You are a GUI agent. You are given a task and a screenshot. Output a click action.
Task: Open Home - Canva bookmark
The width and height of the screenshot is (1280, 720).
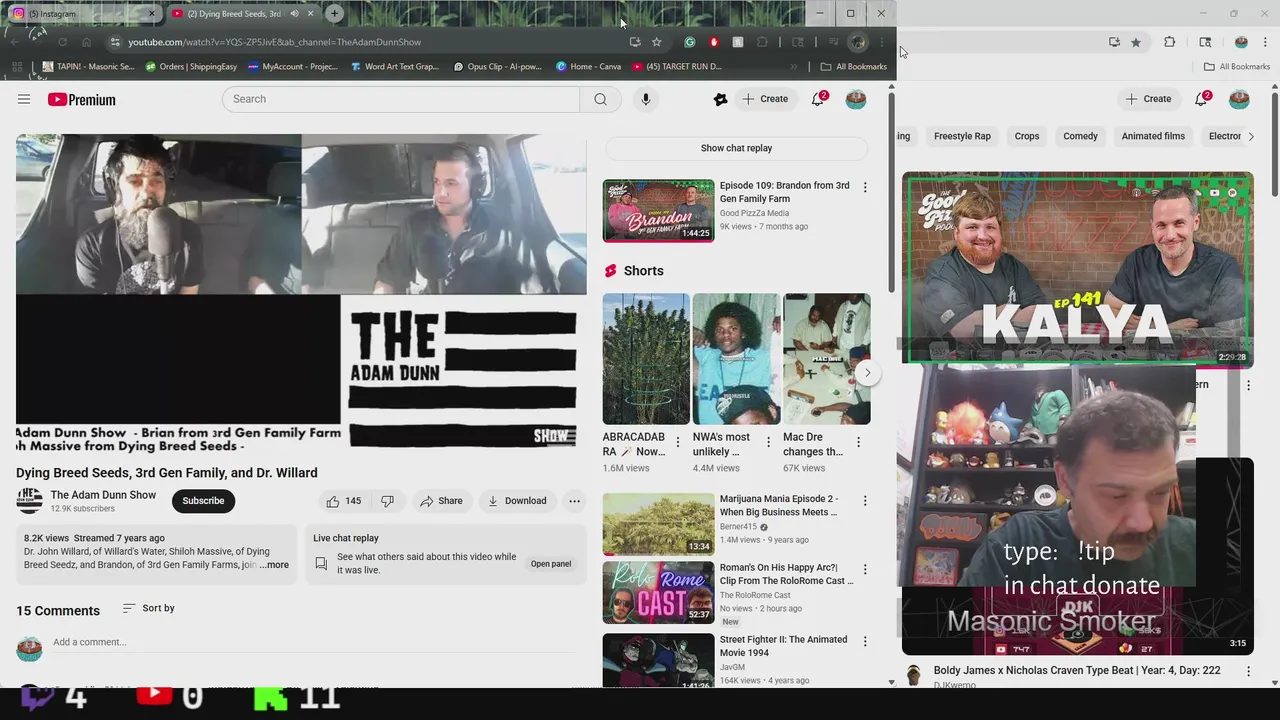[588, 67]
